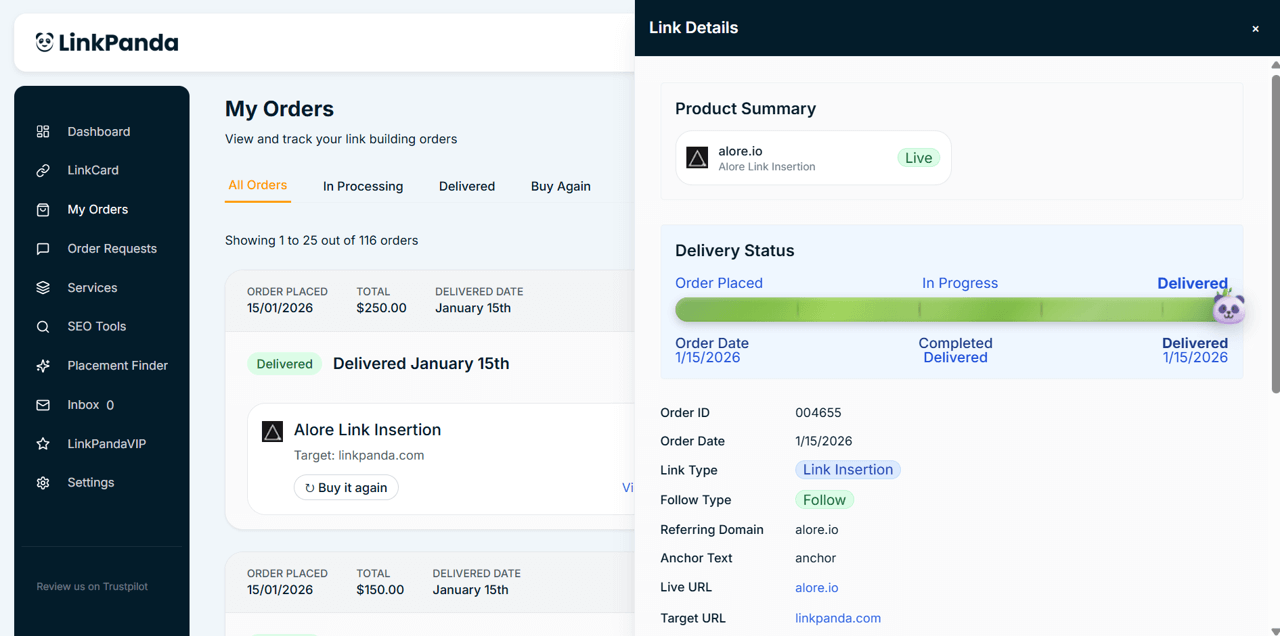Open the Dashboard from the sidebar

(43, 131)
